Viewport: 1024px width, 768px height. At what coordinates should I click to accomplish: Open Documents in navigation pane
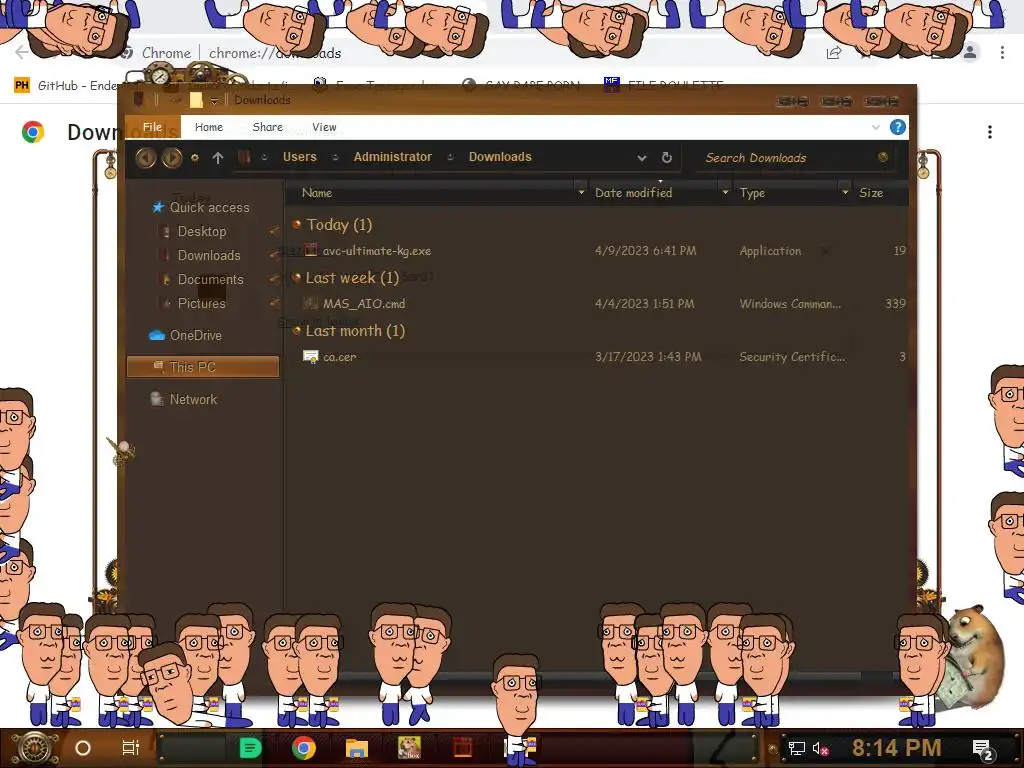tap(210, 280)
